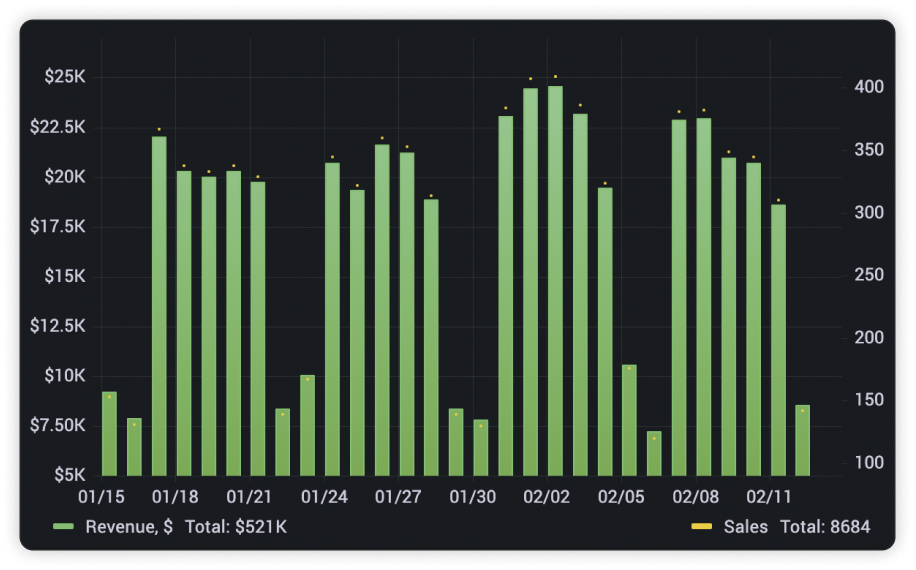The width and height of the screenshot is (916, 570).
Task: Select the last revenue bar on the right
Action: pos(802,440)
